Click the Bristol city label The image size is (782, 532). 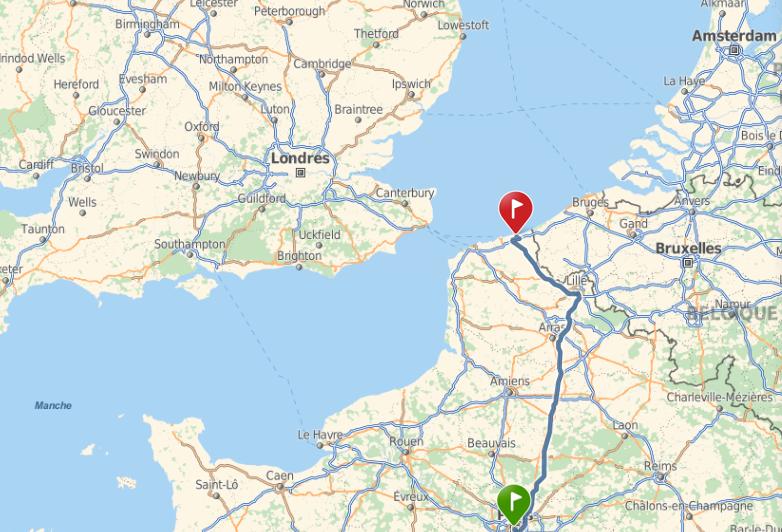(87, 168)
